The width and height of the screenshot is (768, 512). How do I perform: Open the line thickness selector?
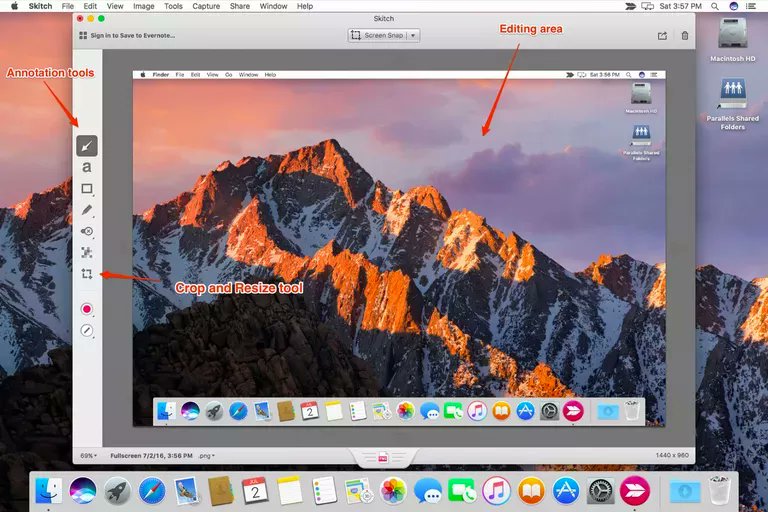click(87, 330)
